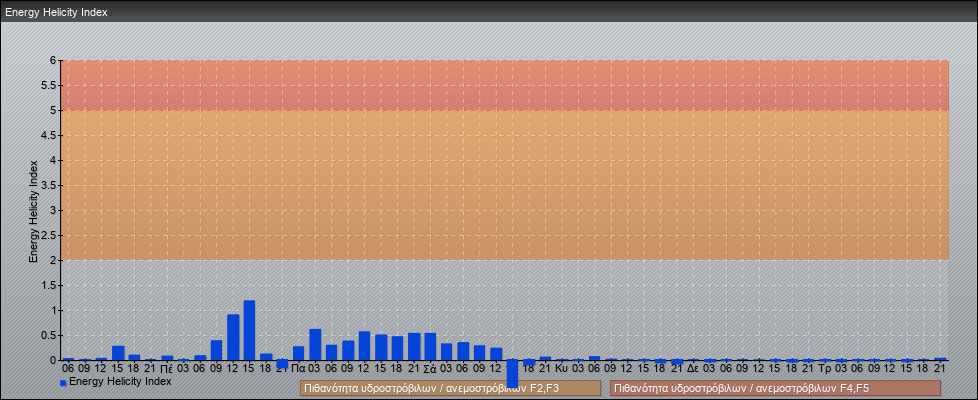
Task: Select the F2,F3 waterspout probability legend box
Action: tap(450, 388)
